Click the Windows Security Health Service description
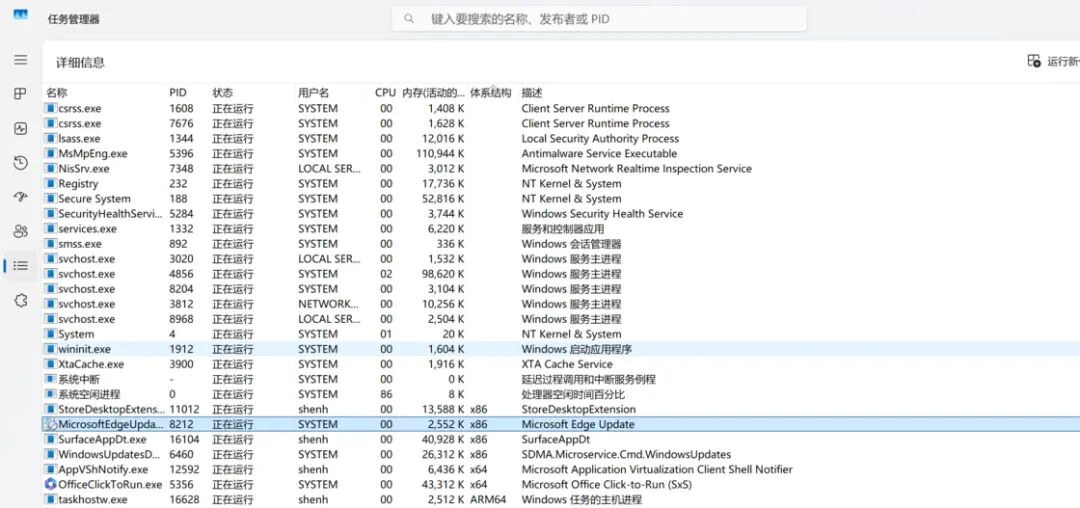The height and width of the screenshot is (508, 1080). pos(602,213)
